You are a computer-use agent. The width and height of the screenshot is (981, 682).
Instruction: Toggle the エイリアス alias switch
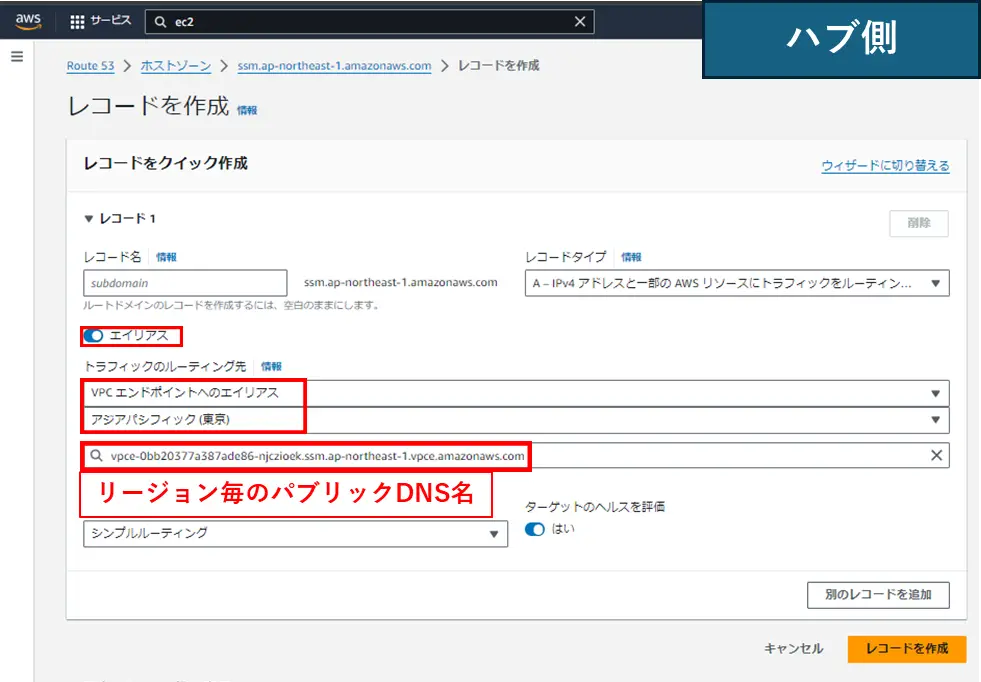click(93, 336)
